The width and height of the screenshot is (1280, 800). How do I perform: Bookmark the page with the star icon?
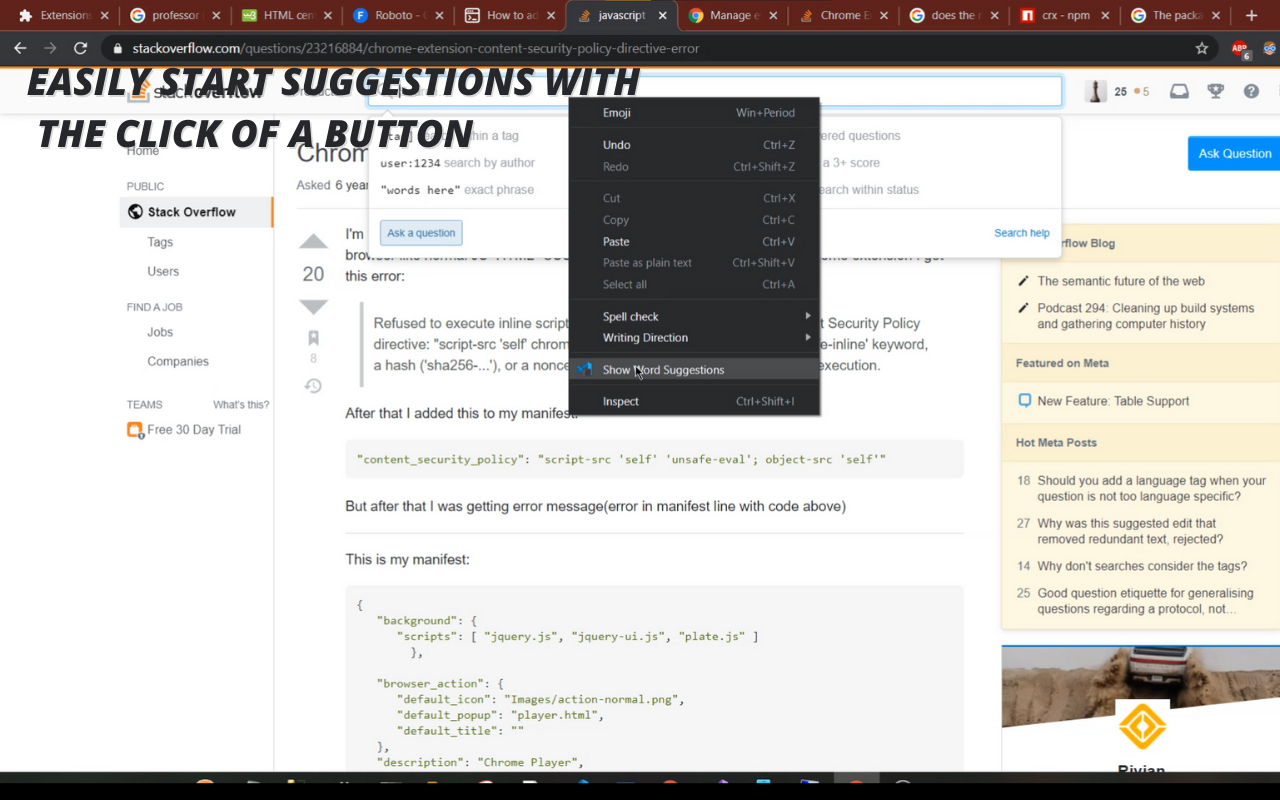[1202, 48]
